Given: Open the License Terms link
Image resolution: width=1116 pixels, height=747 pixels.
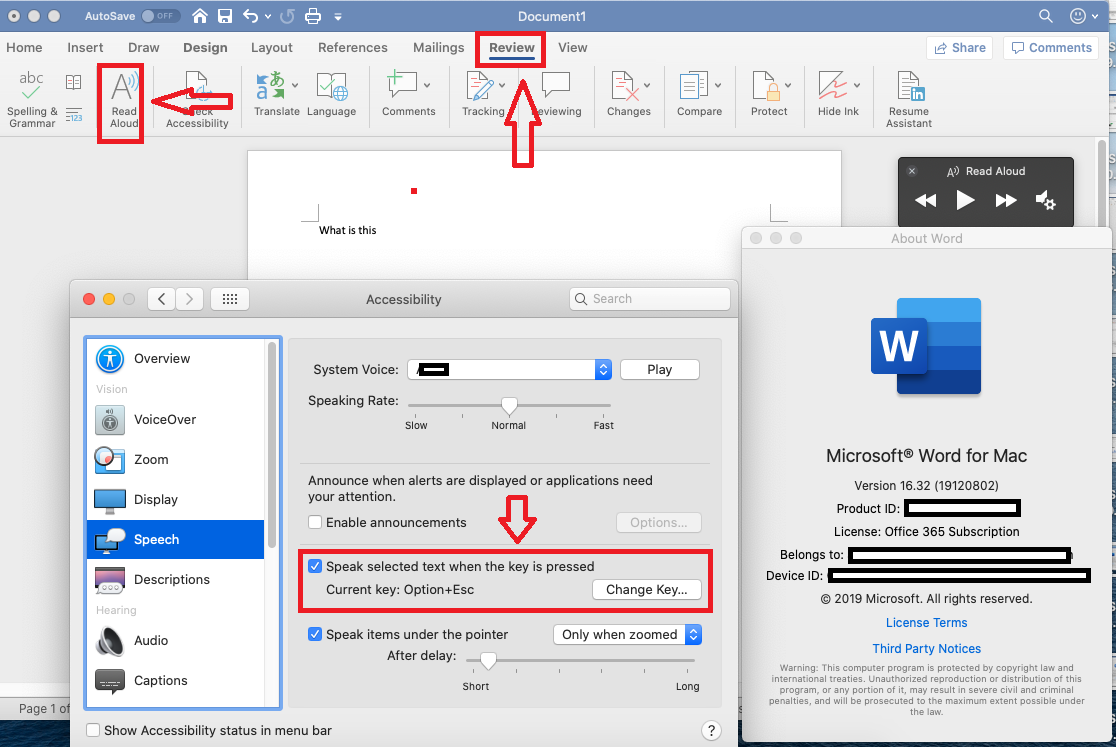Looking at the screenshot, I should pos(926,622).
